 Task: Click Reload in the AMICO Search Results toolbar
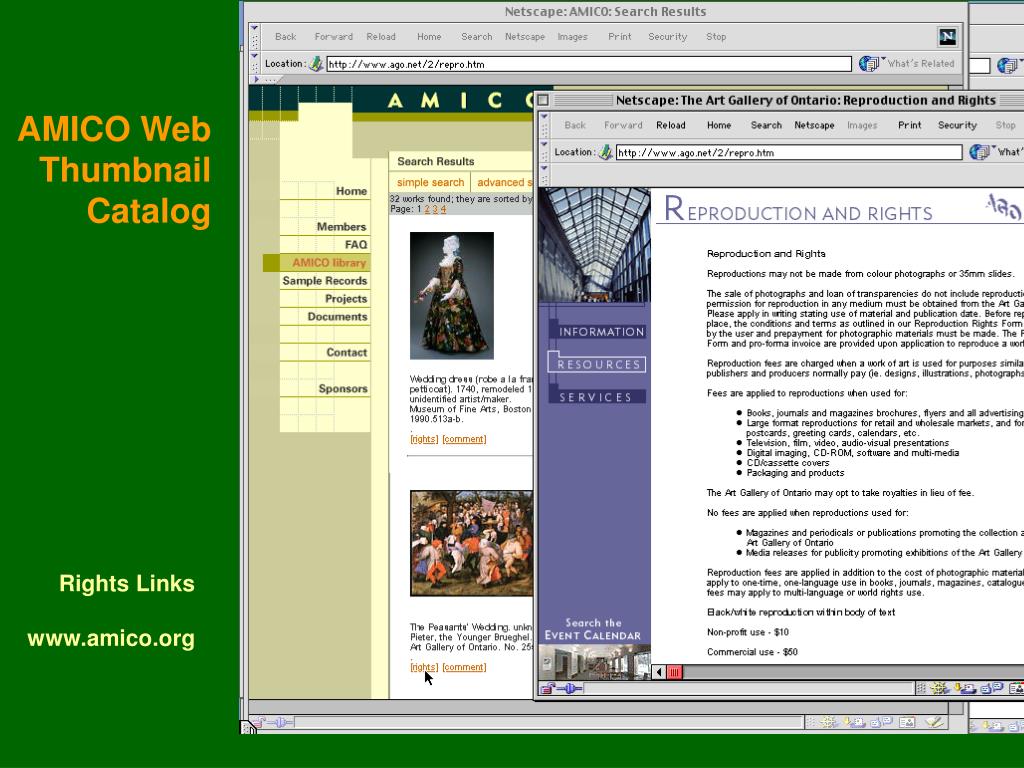pyautogui.click(x=381, y=37)
